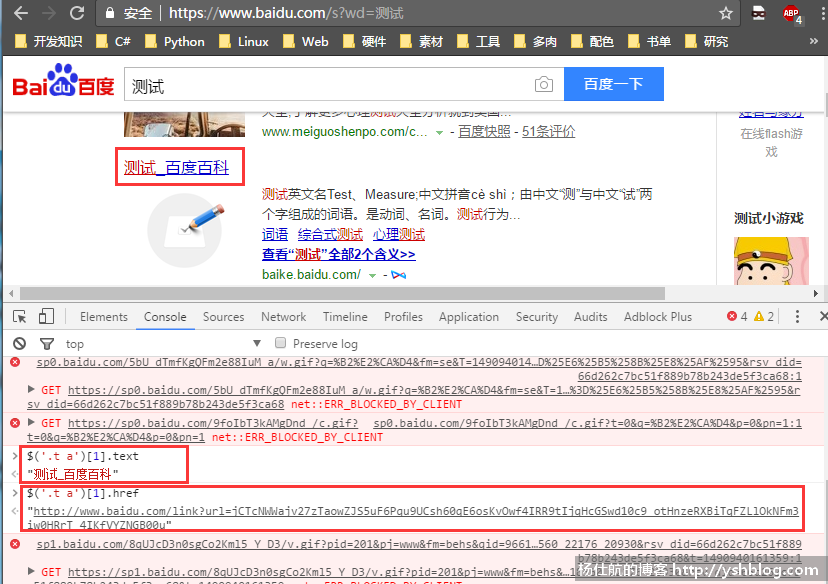Open the 多肉 bookmark folder

click(x=535, y=42)
